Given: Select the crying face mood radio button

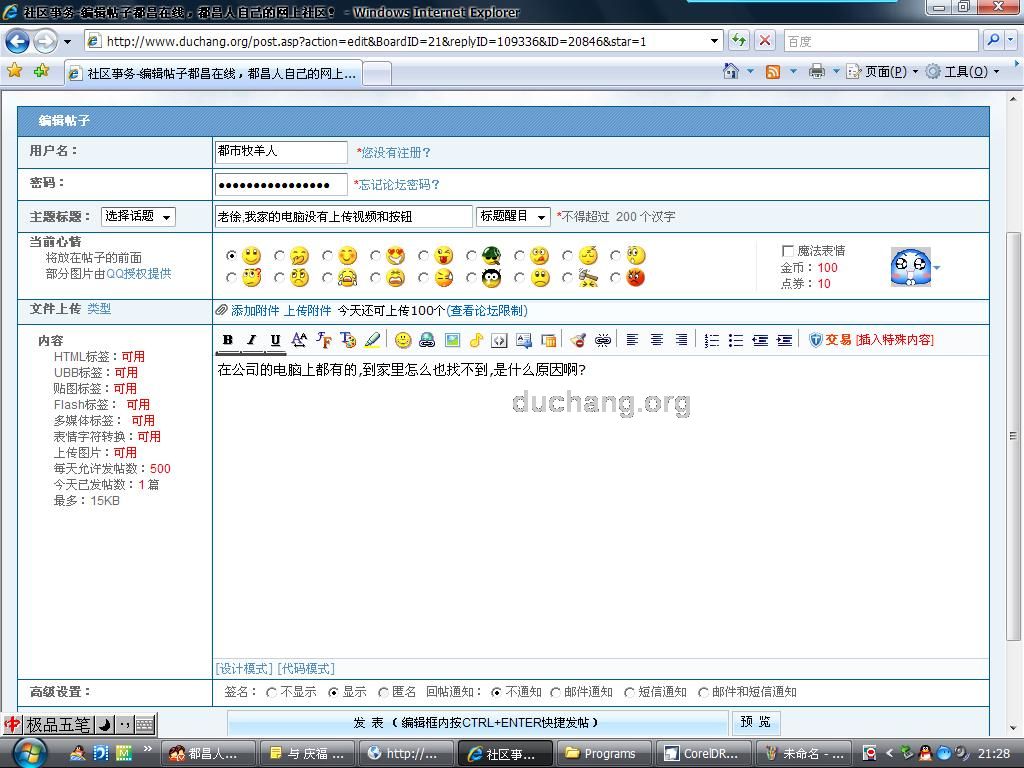Looking at the screenshot, I should pyautogui.click(x=327, y=278).
